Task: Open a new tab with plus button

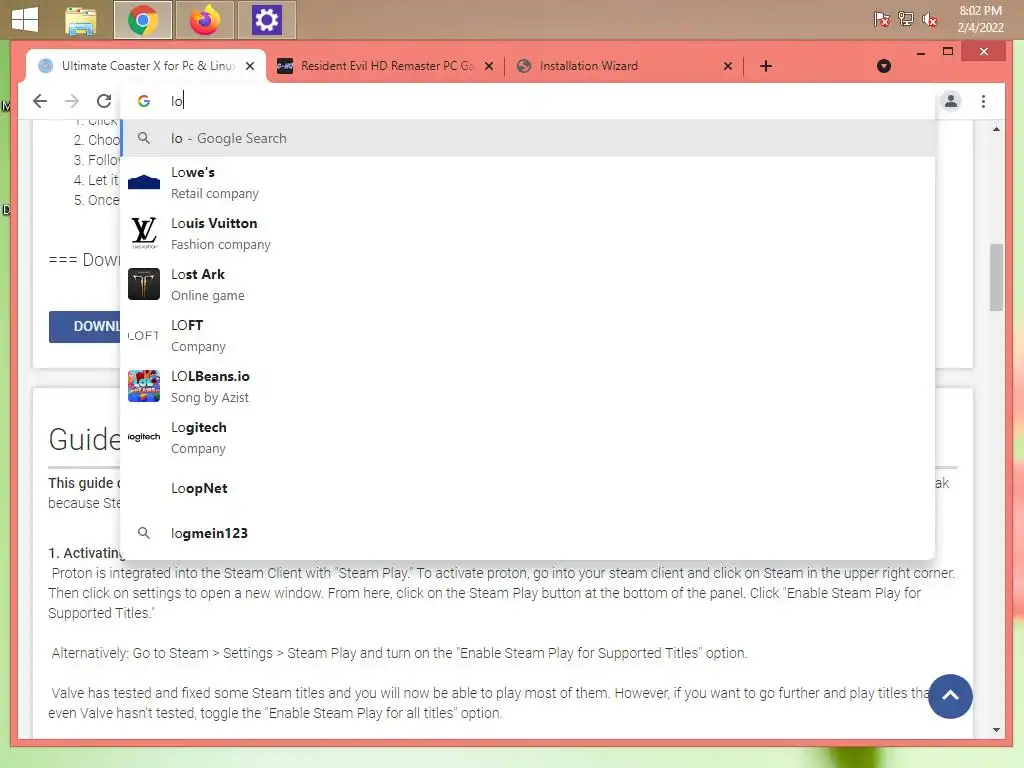Action: [x=766, y=66]
